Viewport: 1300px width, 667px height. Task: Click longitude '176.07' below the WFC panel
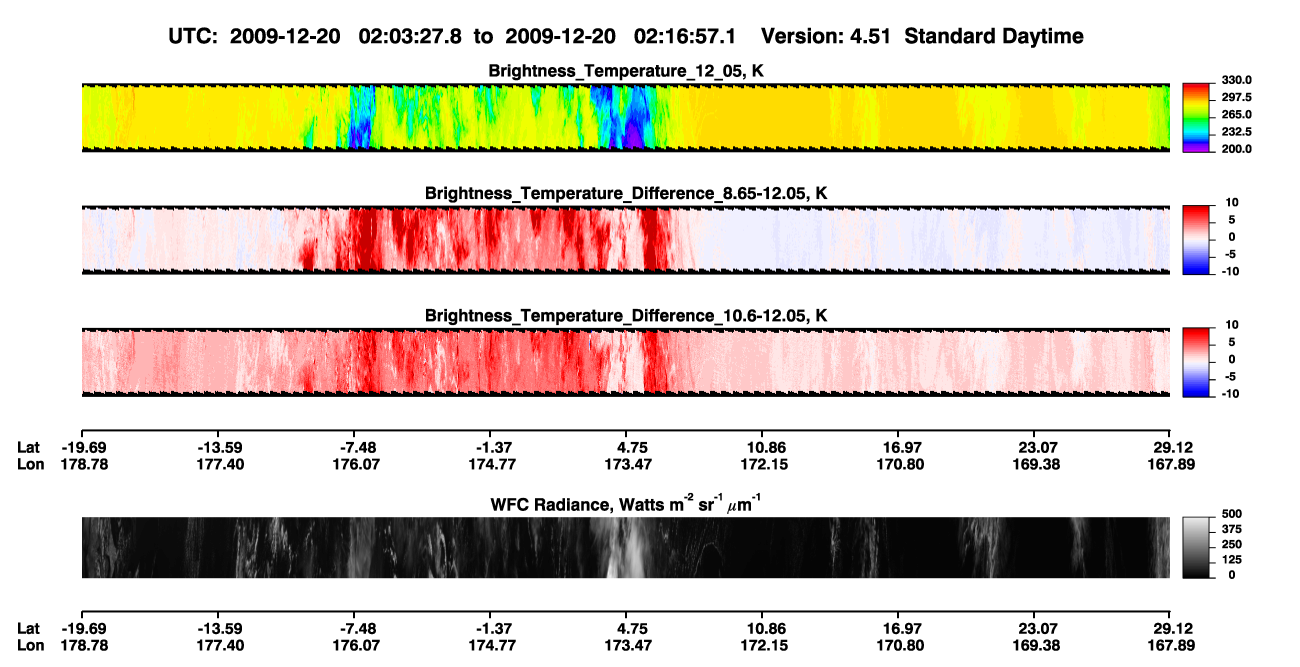[x=354, y=645]
